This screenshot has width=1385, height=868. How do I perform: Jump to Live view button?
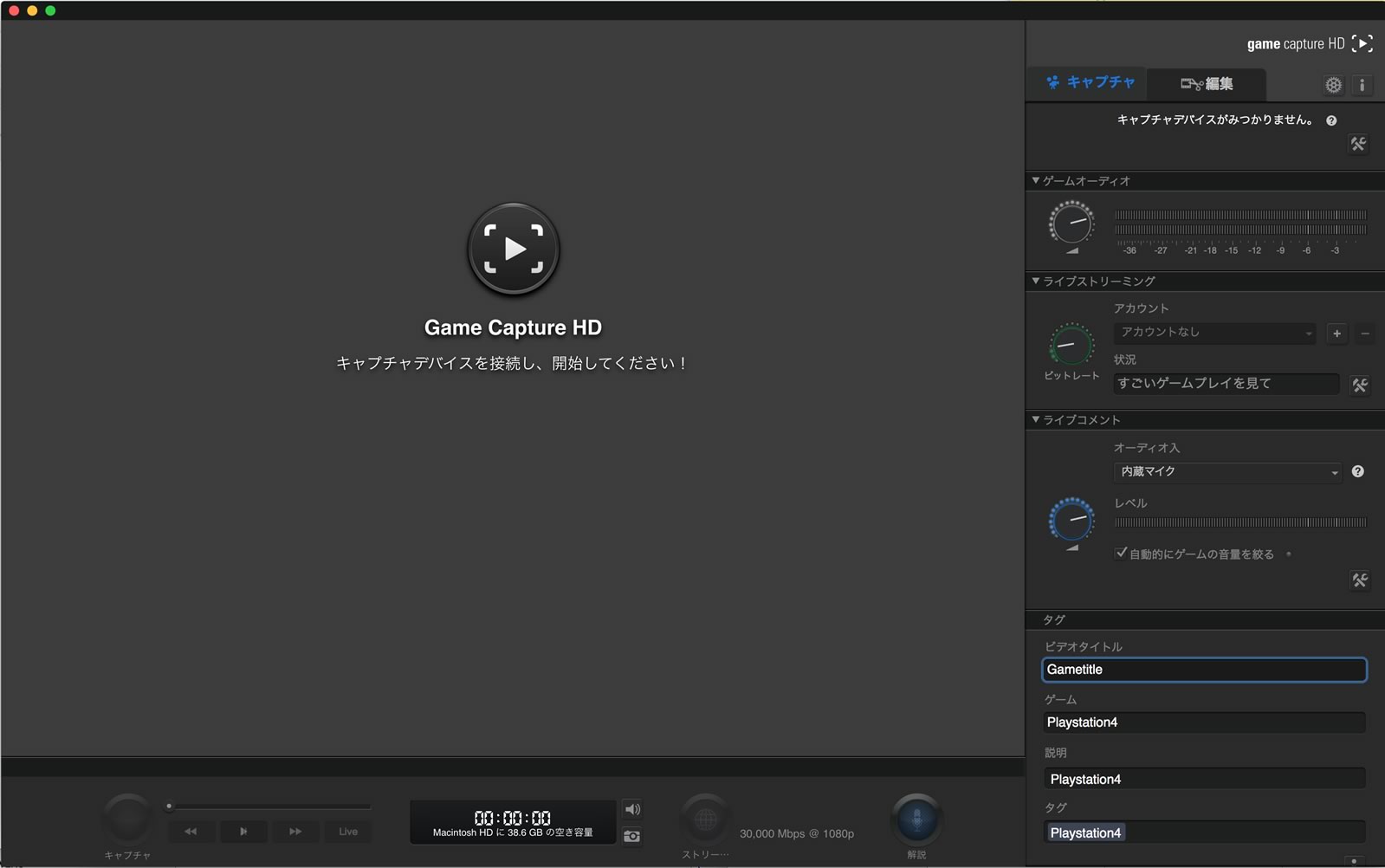pyautogui.click(x=348, y=832)
